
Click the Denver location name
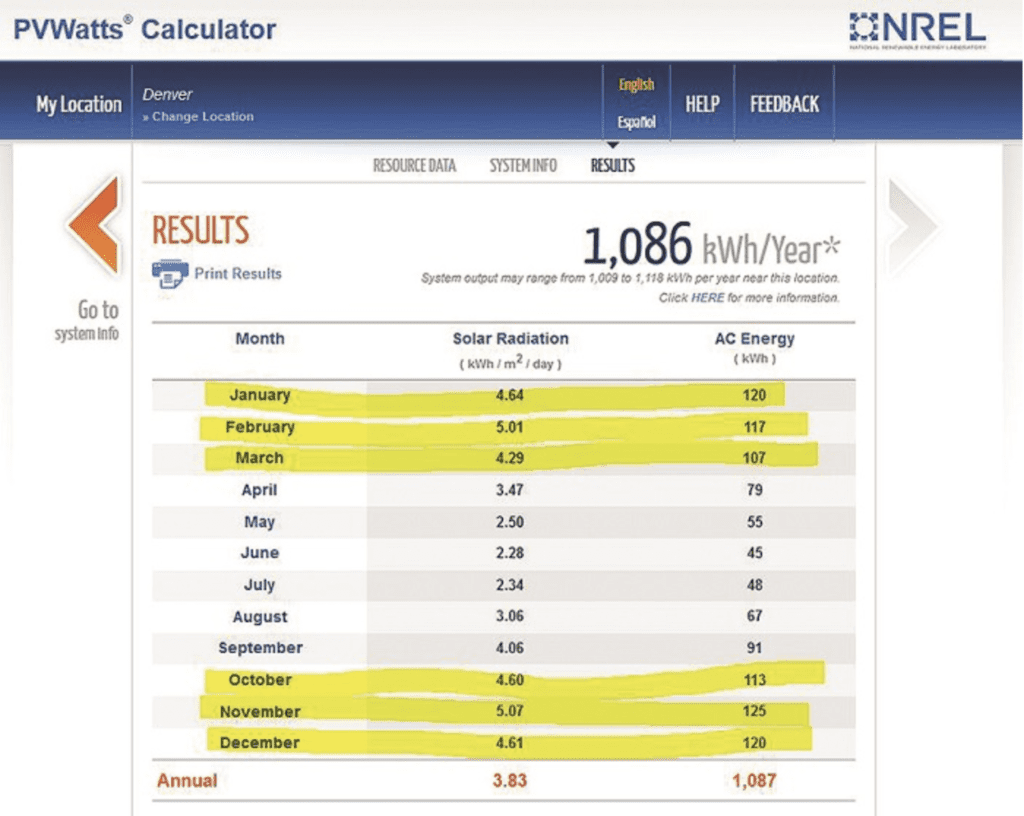pyautogui.click(x=167, y=95)
